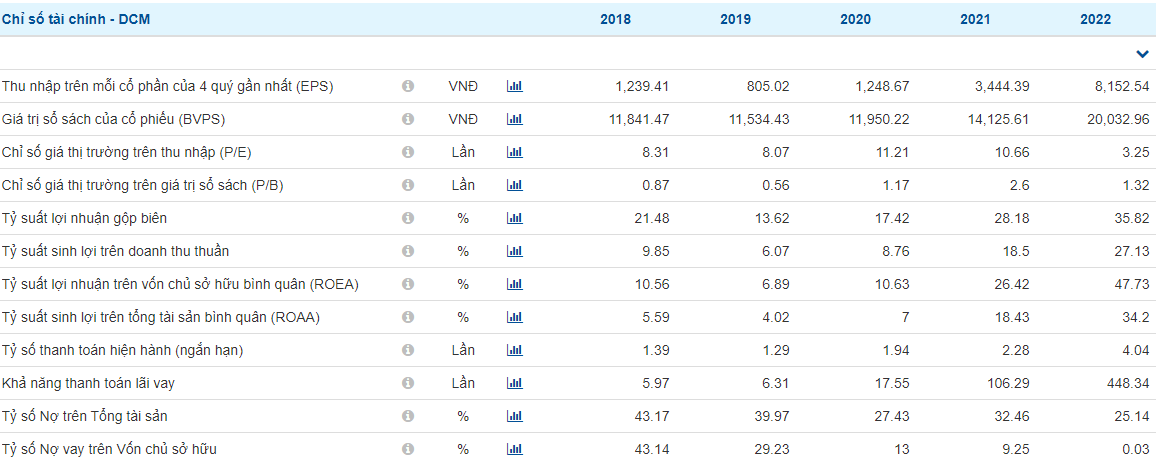Click the 2021 net margin value 18.5
The width and height of the screenshot is (1156, 467).
(1017, 251)
